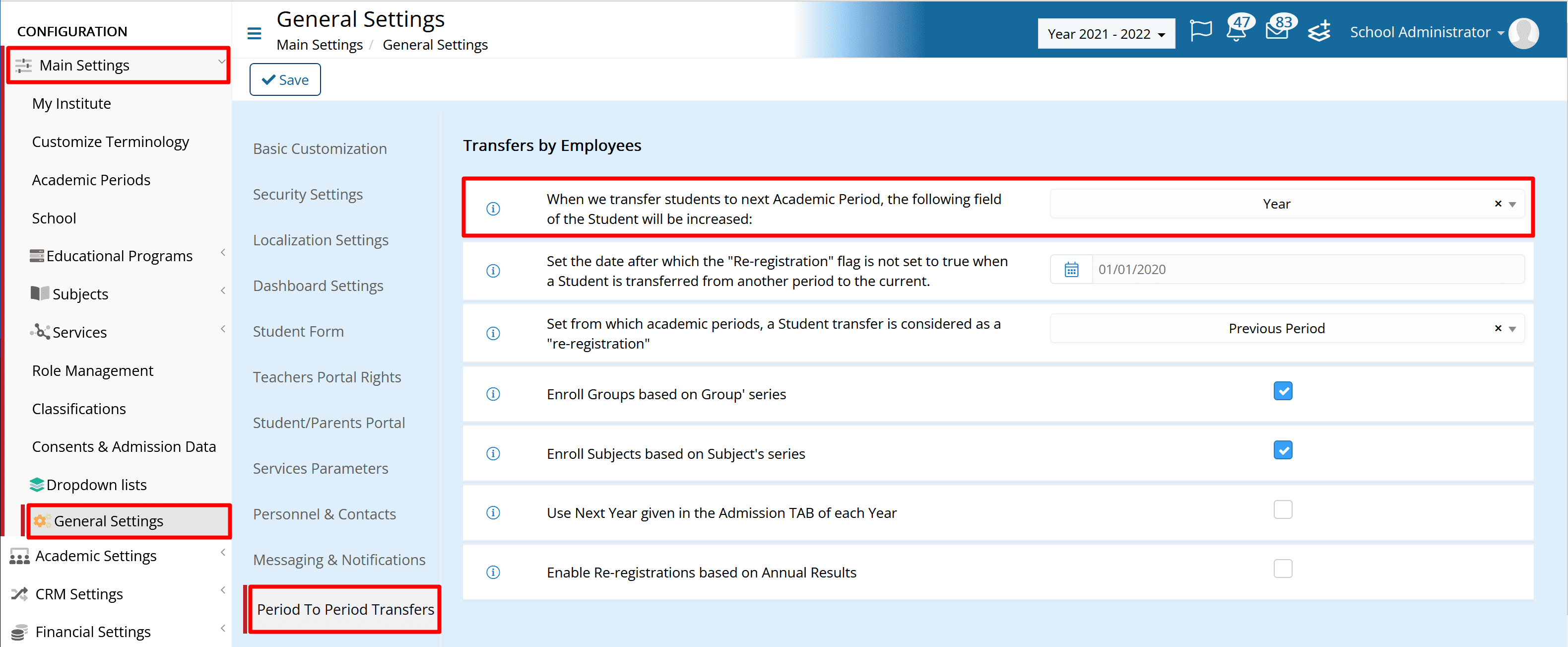1568x647 pixels.
Task: Open the Year field dropdown arrow
Action: (1512, 205)
